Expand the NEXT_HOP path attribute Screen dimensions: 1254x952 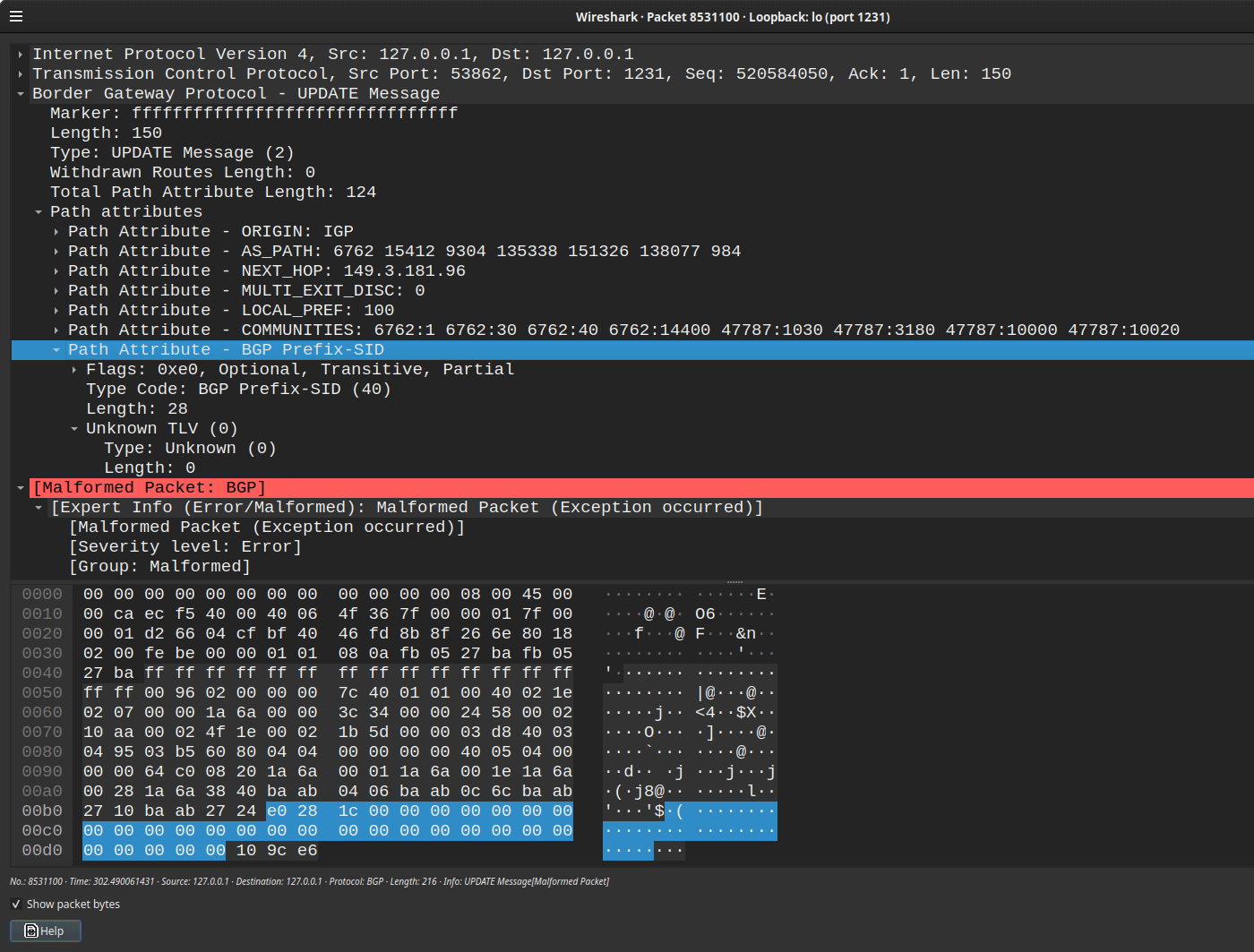tap(56, 271)
